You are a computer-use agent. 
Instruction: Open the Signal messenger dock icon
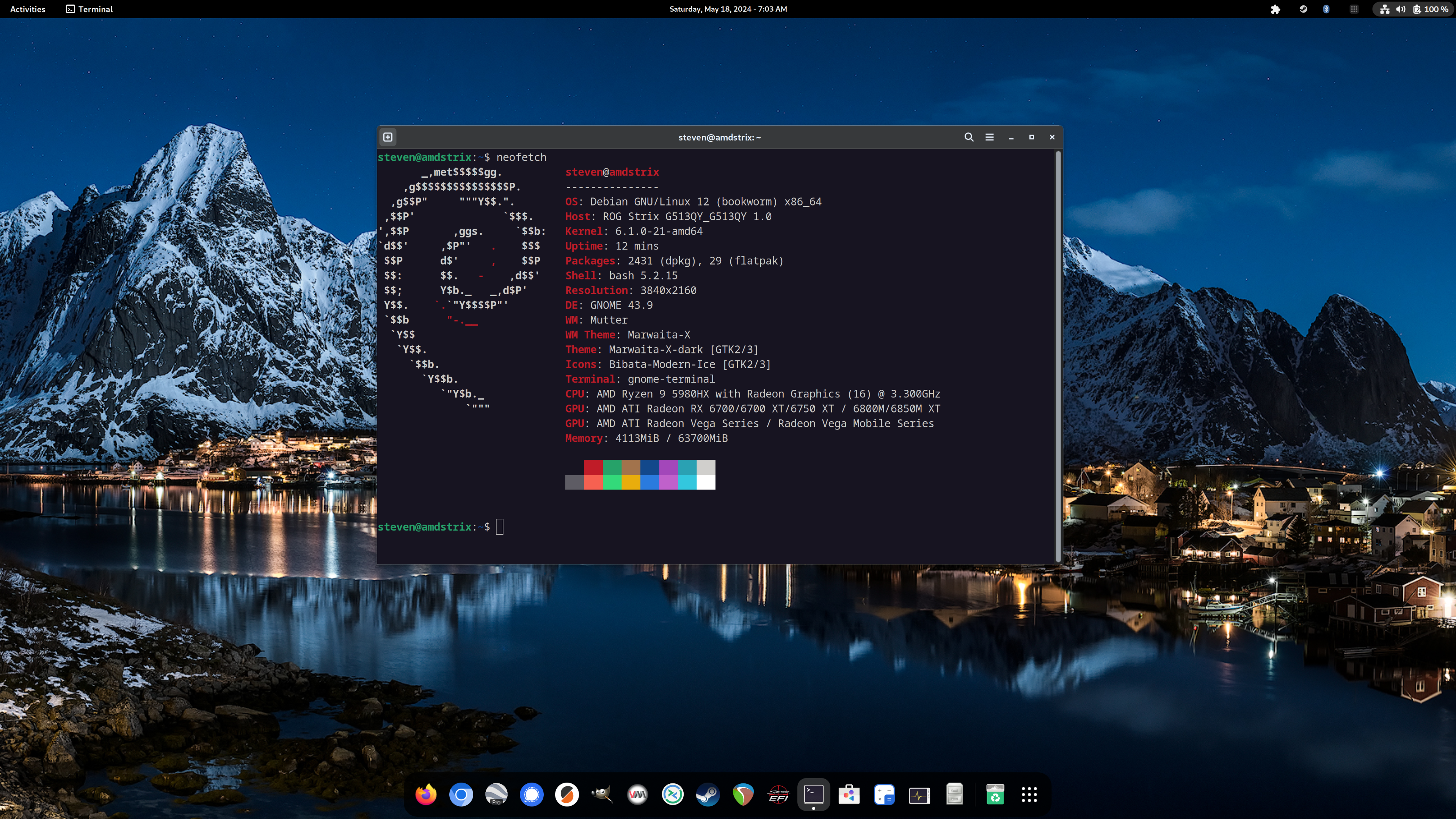tap(531, 794)
